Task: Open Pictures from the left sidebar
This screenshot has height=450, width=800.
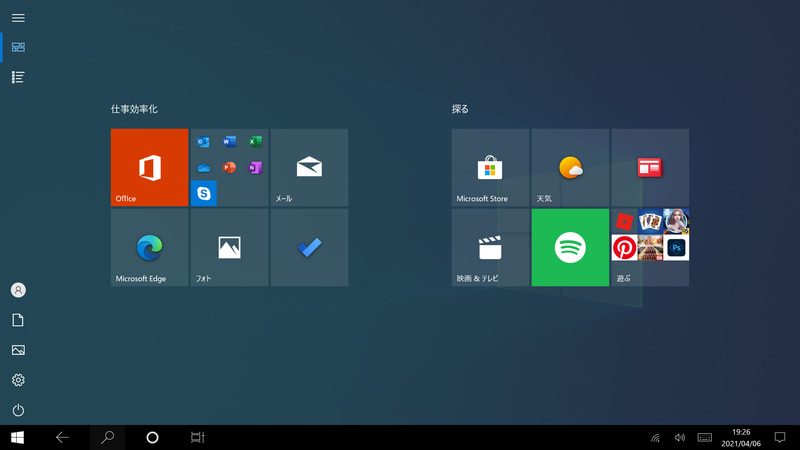Action: (18, 350)
